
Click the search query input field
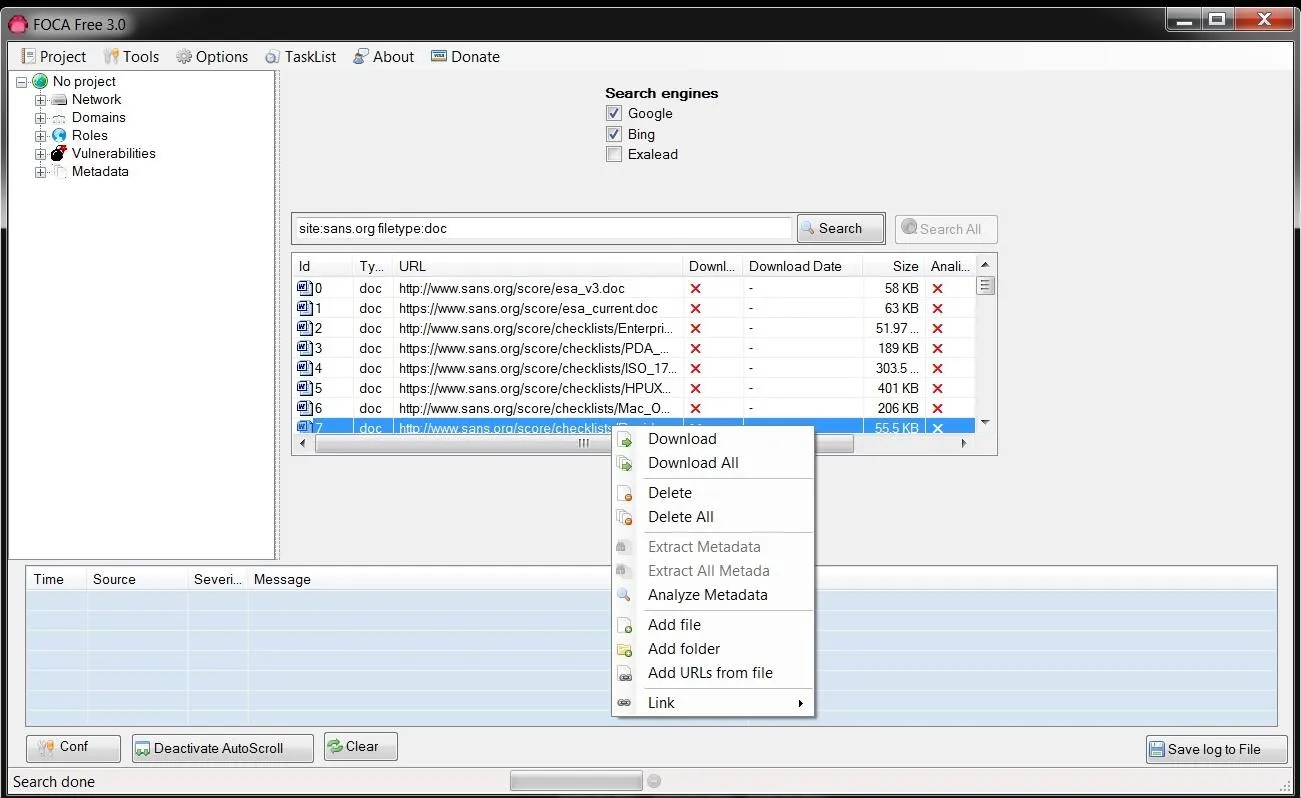click(544, 229)
